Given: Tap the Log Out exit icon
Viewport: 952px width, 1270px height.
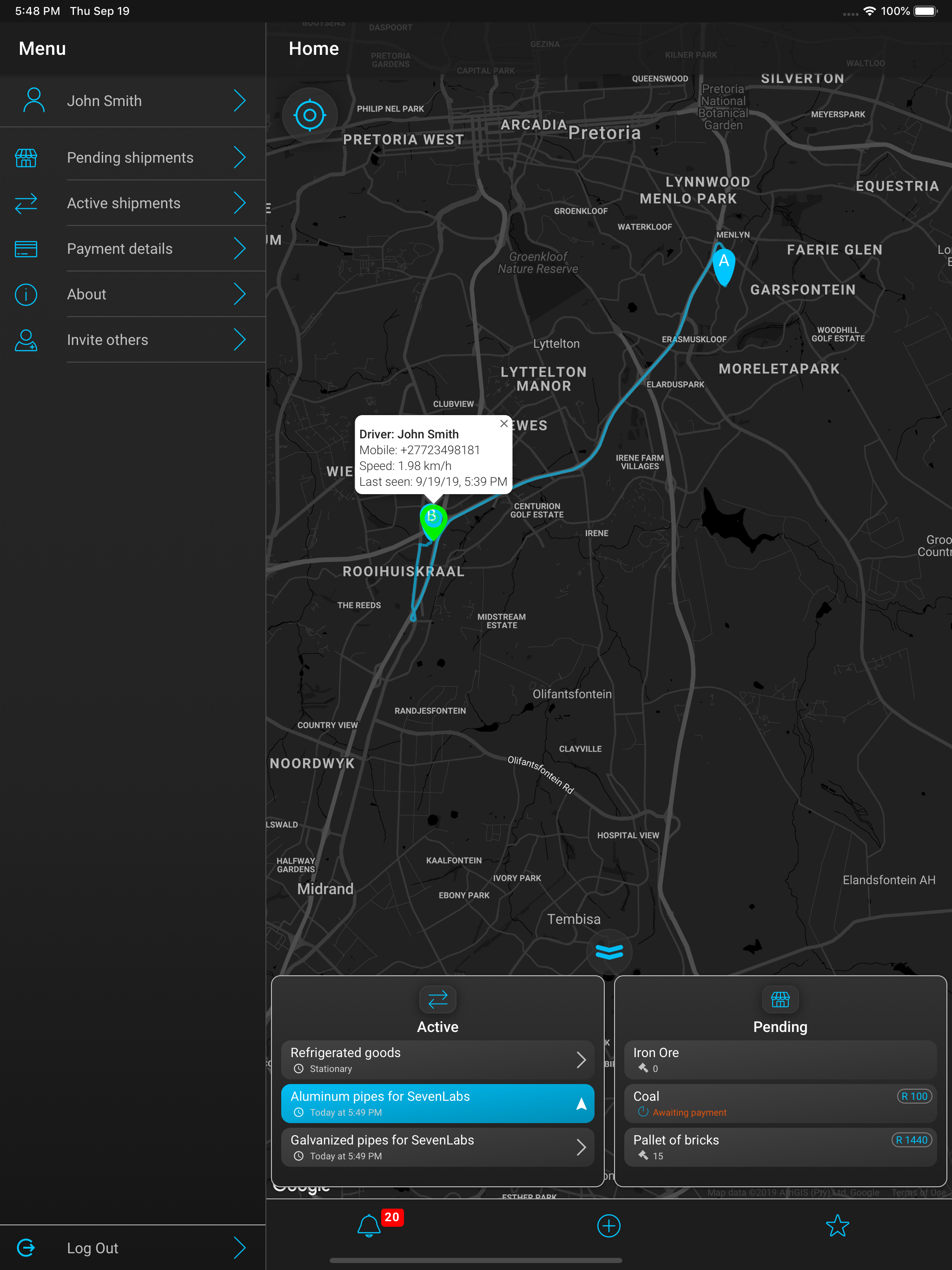Looking at the screenshot, I should coord(26,1248).
